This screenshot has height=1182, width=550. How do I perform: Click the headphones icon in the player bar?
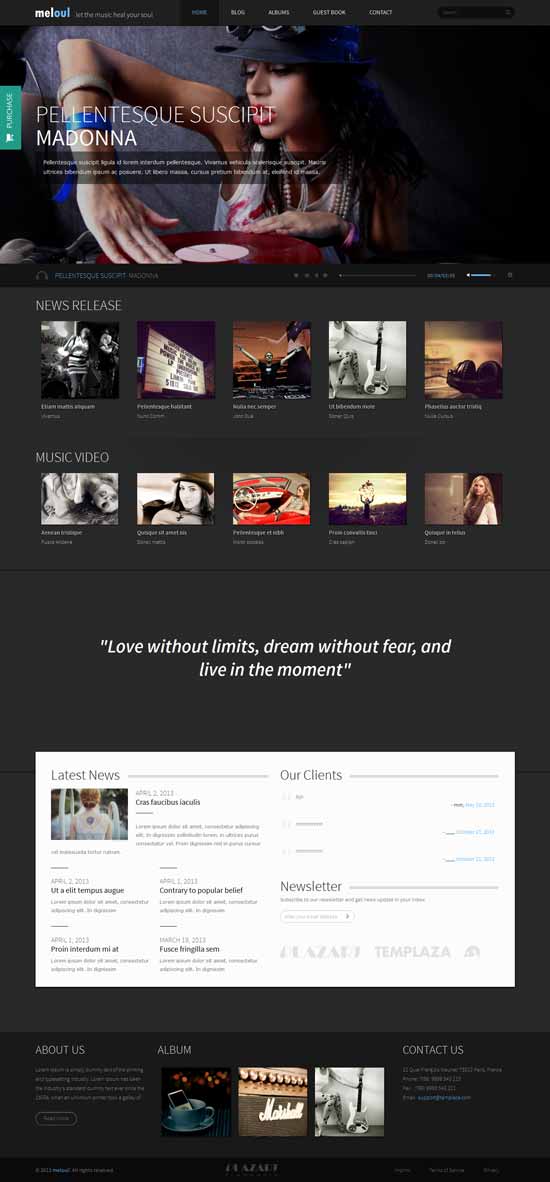41,276
